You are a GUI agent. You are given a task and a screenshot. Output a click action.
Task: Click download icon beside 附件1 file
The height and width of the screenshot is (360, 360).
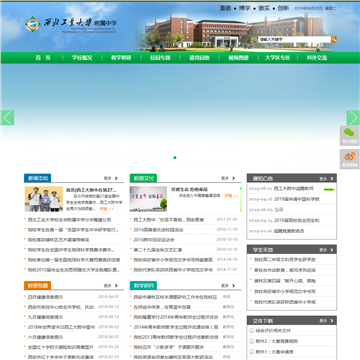tap(252, 352)
